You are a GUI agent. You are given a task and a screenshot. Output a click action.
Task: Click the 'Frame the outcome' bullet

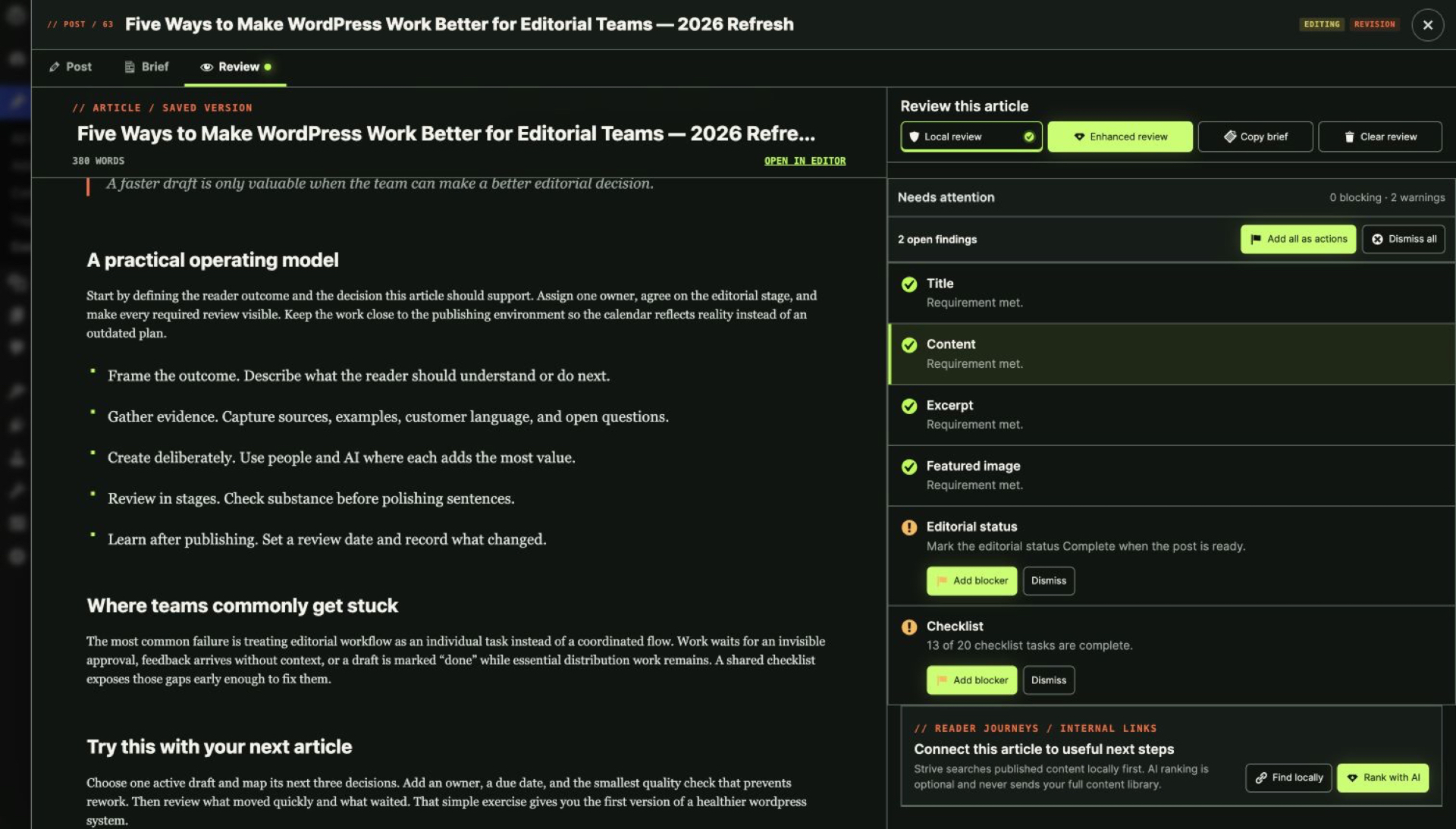[x=359, y=376]
